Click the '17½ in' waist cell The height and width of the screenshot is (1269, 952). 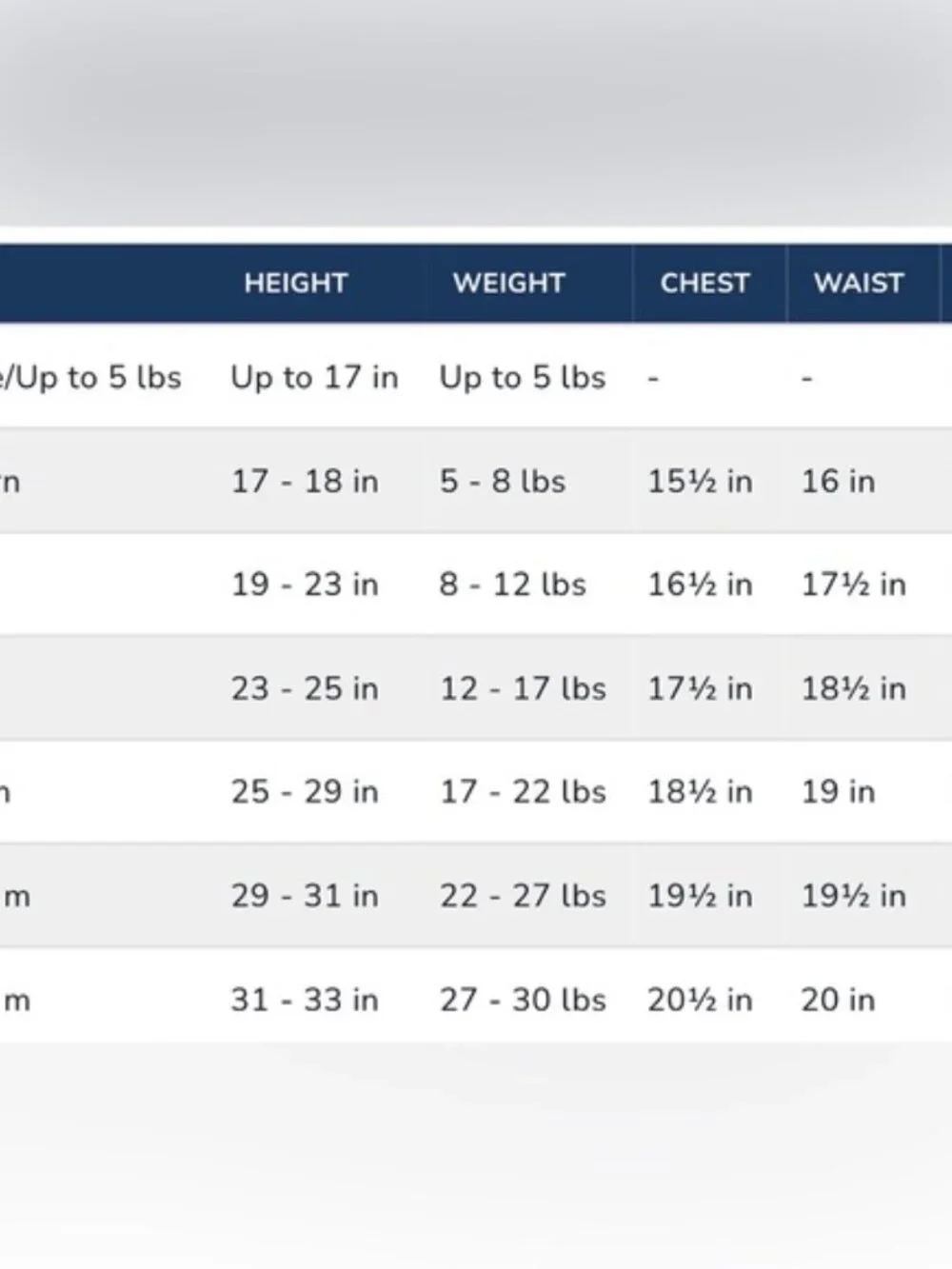(853, 584)
